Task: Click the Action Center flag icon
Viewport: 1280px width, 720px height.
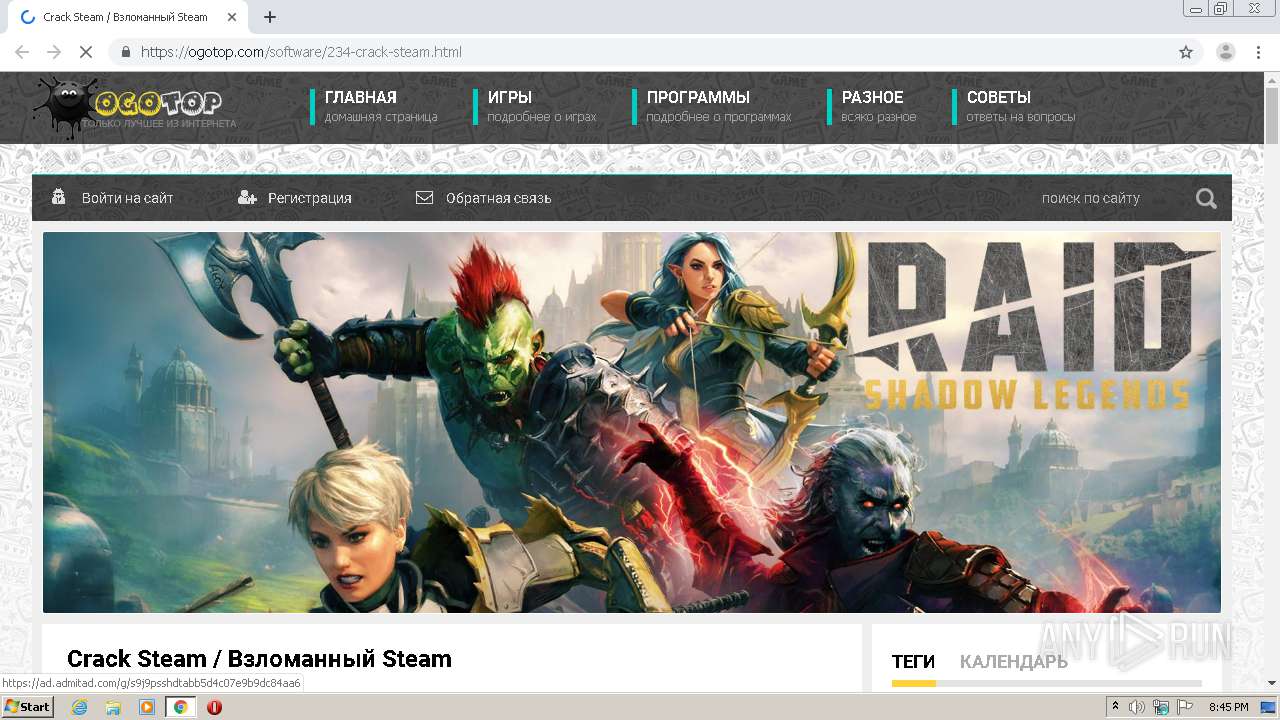Action: [1184, 707]
